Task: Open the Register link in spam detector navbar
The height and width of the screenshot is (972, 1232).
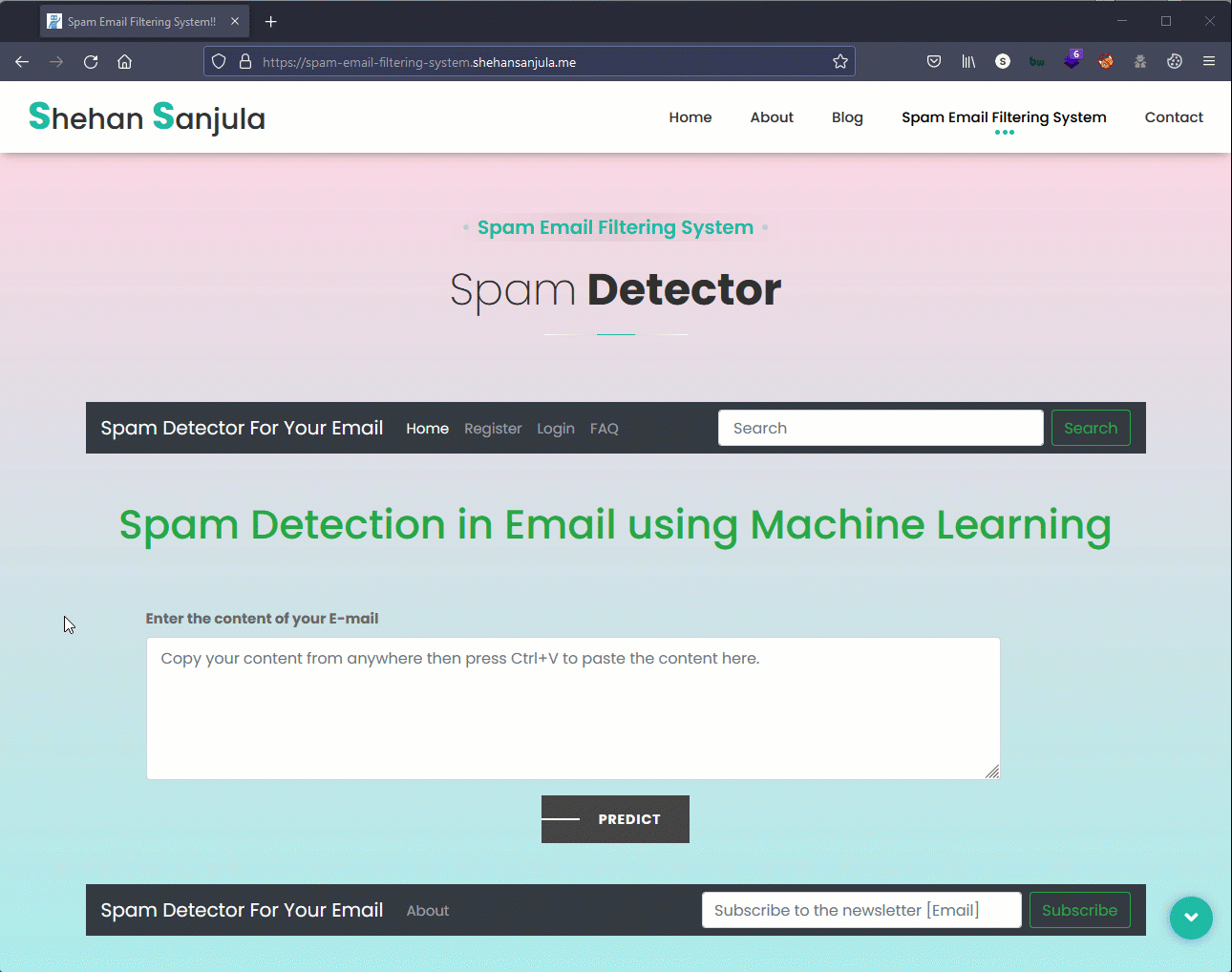Action: click(x=493, y=429)
